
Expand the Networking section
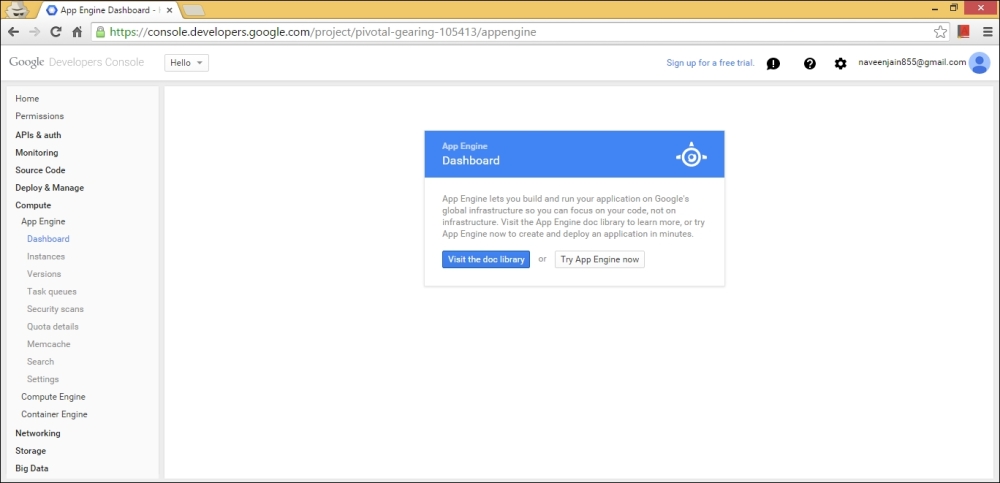(x=38, y=433)
